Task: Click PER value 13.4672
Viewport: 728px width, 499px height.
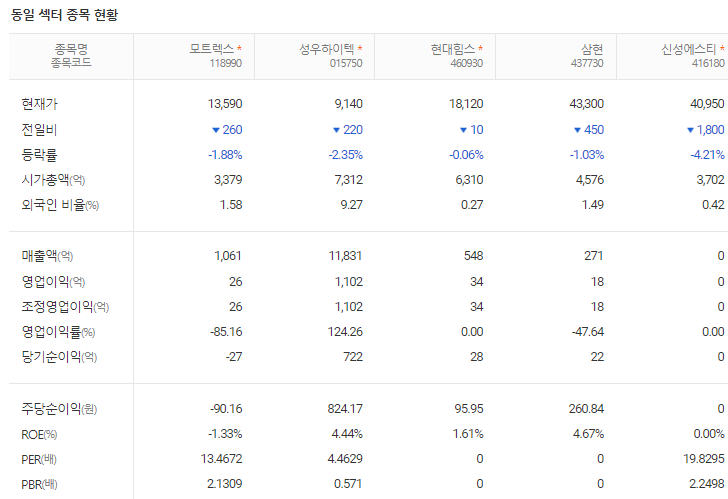Action: tap(221, 459)
